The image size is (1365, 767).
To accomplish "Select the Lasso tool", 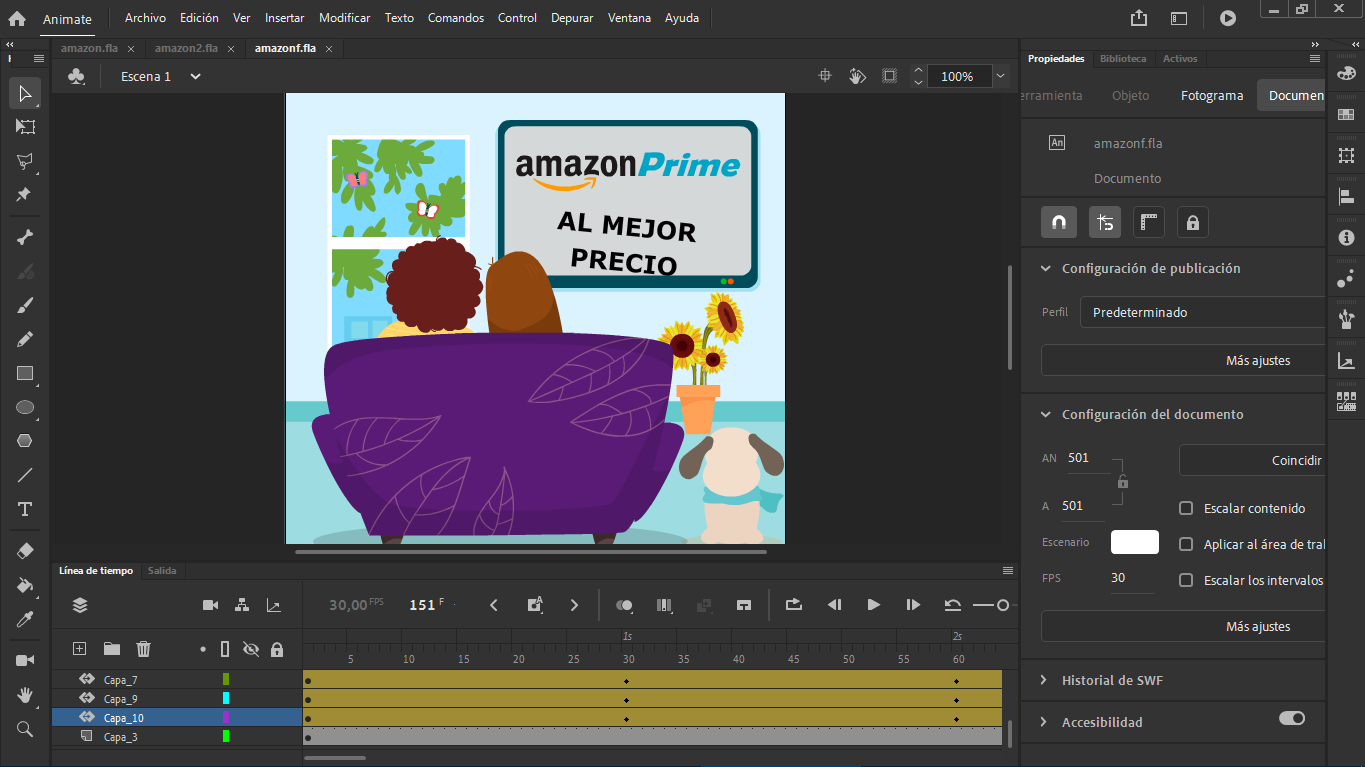I will [25, 161].
